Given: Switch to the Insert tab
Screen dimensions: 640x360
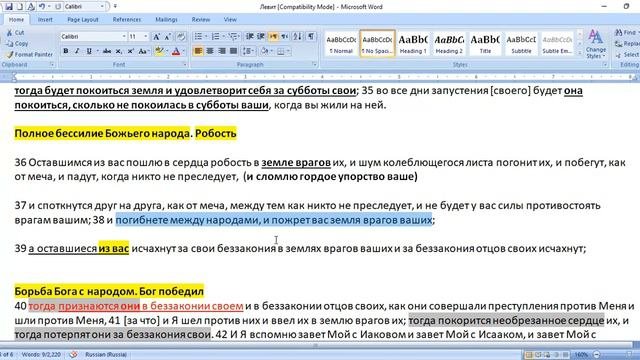Looking at the screenshot, I should (x=45, y=20).
